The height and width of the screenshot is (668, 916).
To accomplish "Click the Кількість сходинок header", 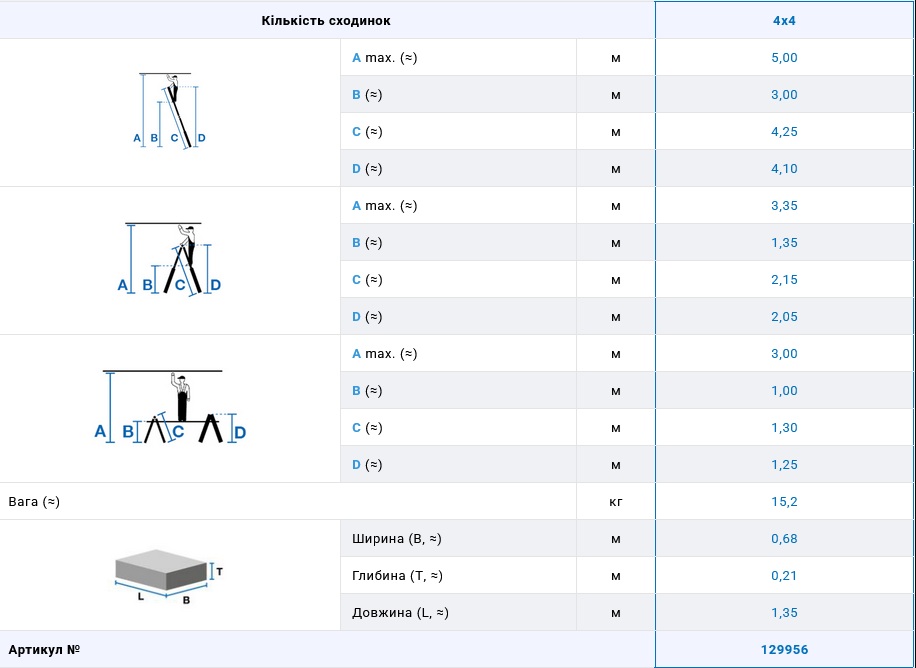I will pos(326,20).
